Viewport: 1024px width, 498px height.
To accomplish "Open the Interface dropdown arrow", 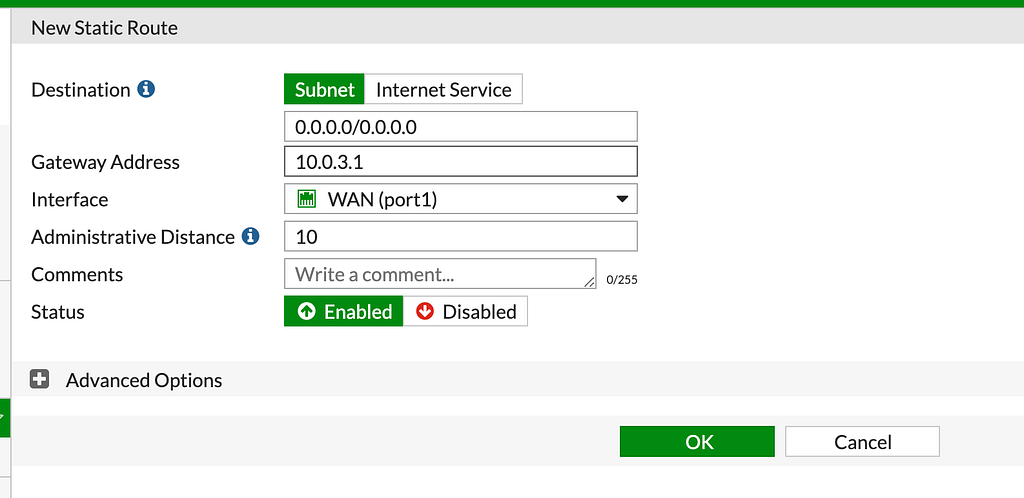I will coord(622,199).
